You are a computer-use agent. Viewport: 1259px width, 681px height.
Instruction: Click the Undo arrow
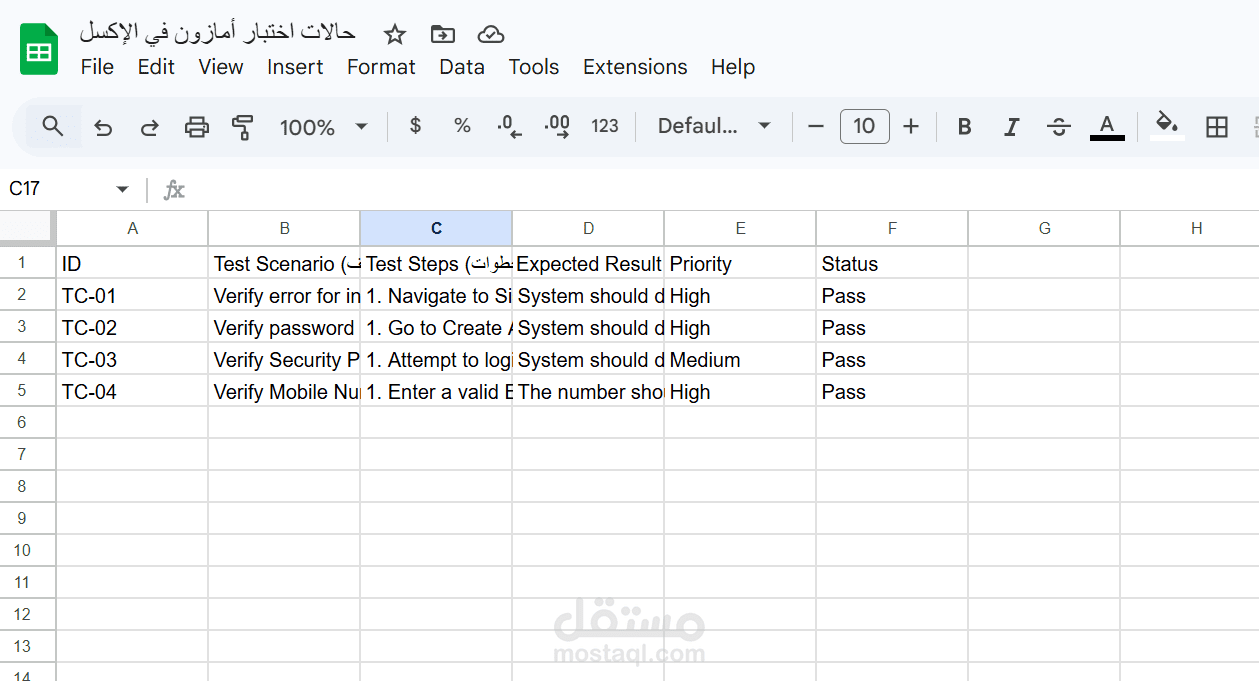102,127
